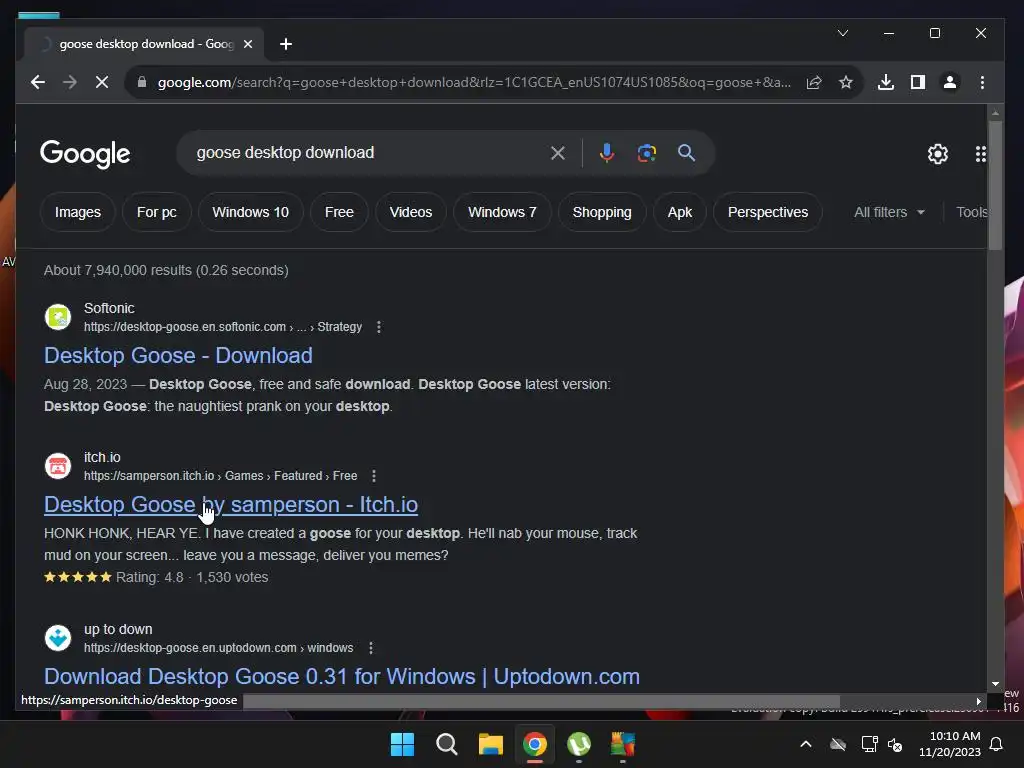Open tab search dropdown chevron
Image resolution: width=1024 pixels, height=768 pixels.
click(843, 33)
